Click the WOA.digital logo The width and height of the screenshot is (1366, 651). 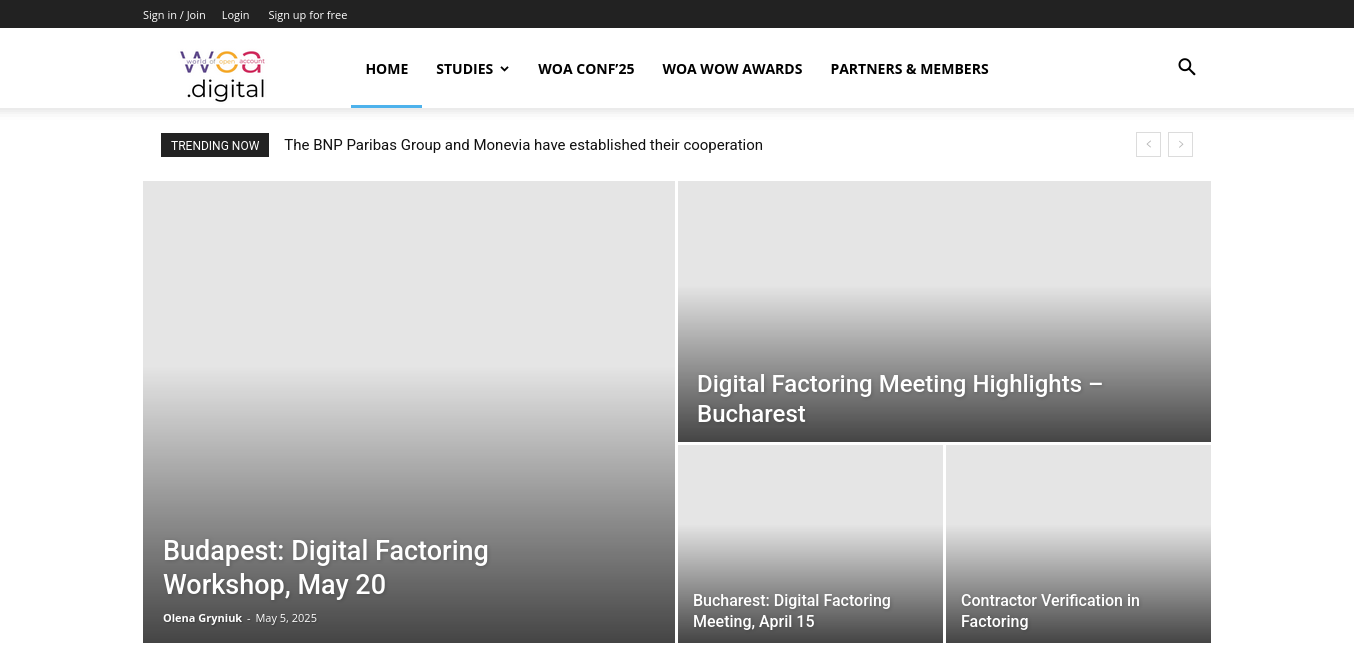224,75
